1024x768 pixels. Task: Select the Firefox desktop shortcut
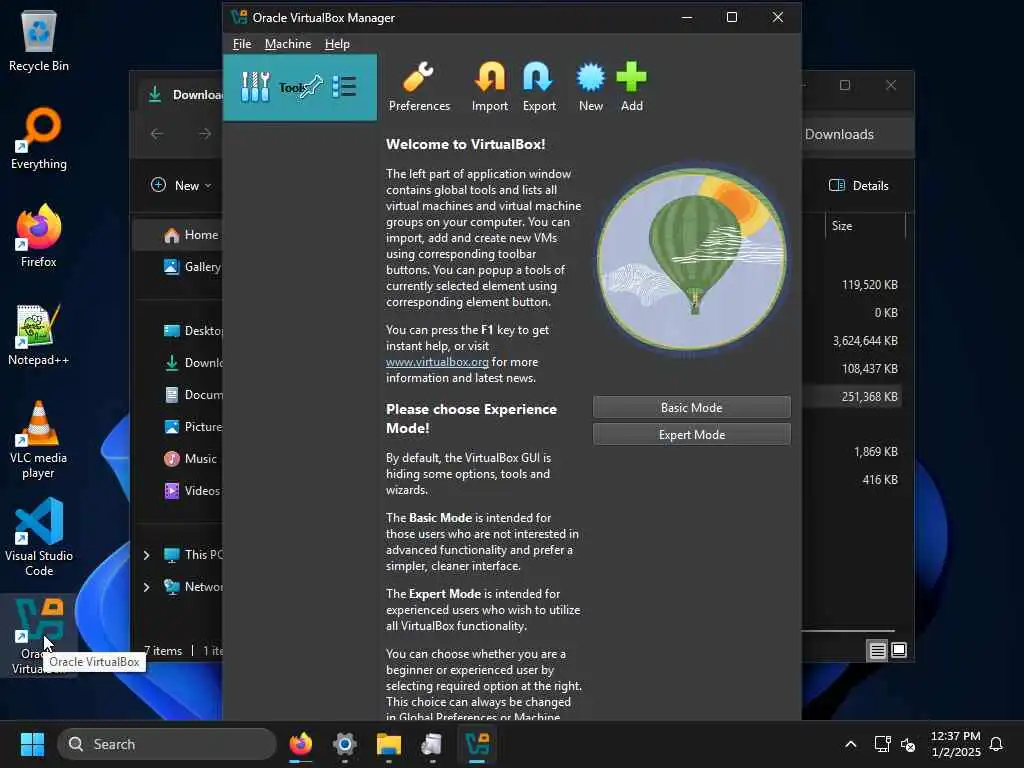pyautogui.click(x=39, y=236)
